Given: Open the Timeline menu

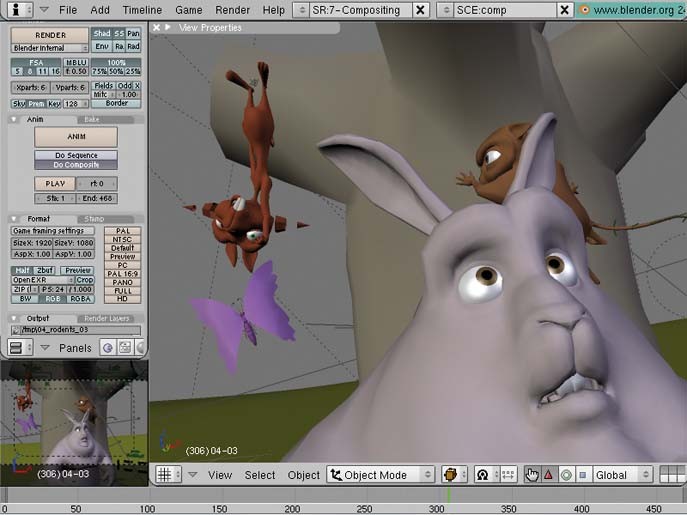Looking at the screenshot, I should pos(142,10).
